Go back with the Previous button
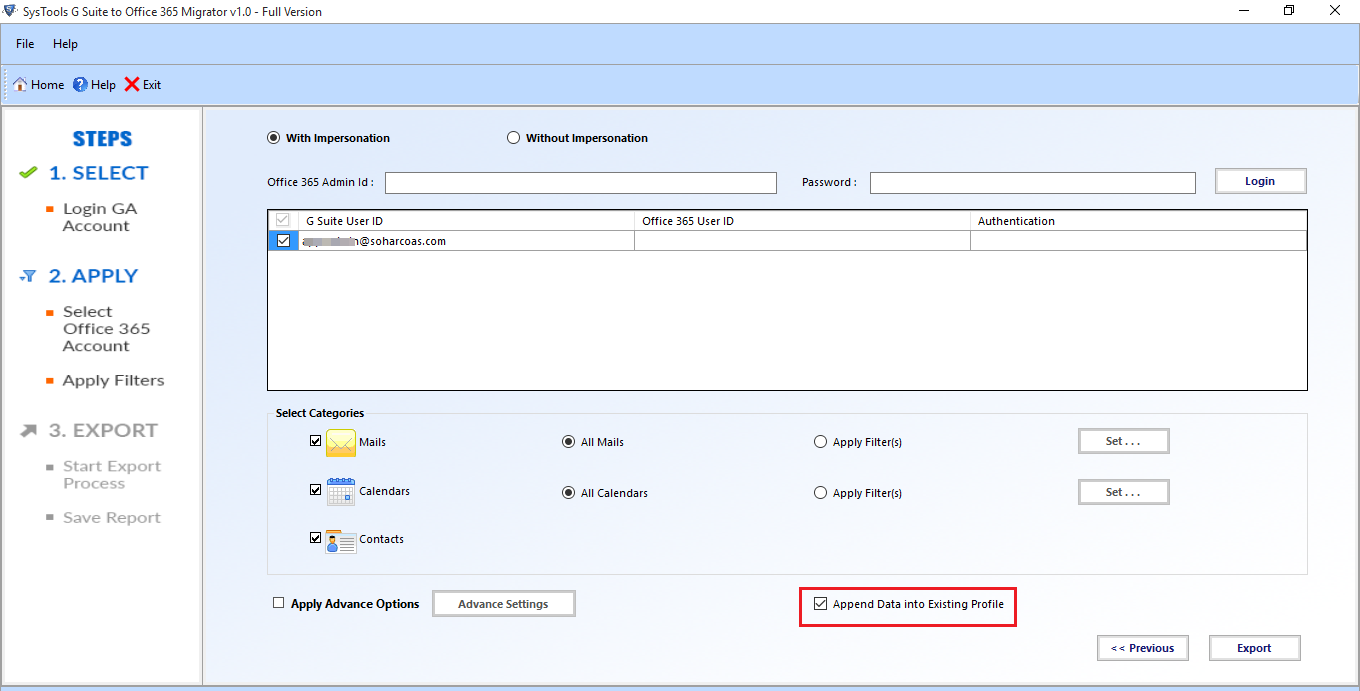1360x691 pixels. point(1142,648)
